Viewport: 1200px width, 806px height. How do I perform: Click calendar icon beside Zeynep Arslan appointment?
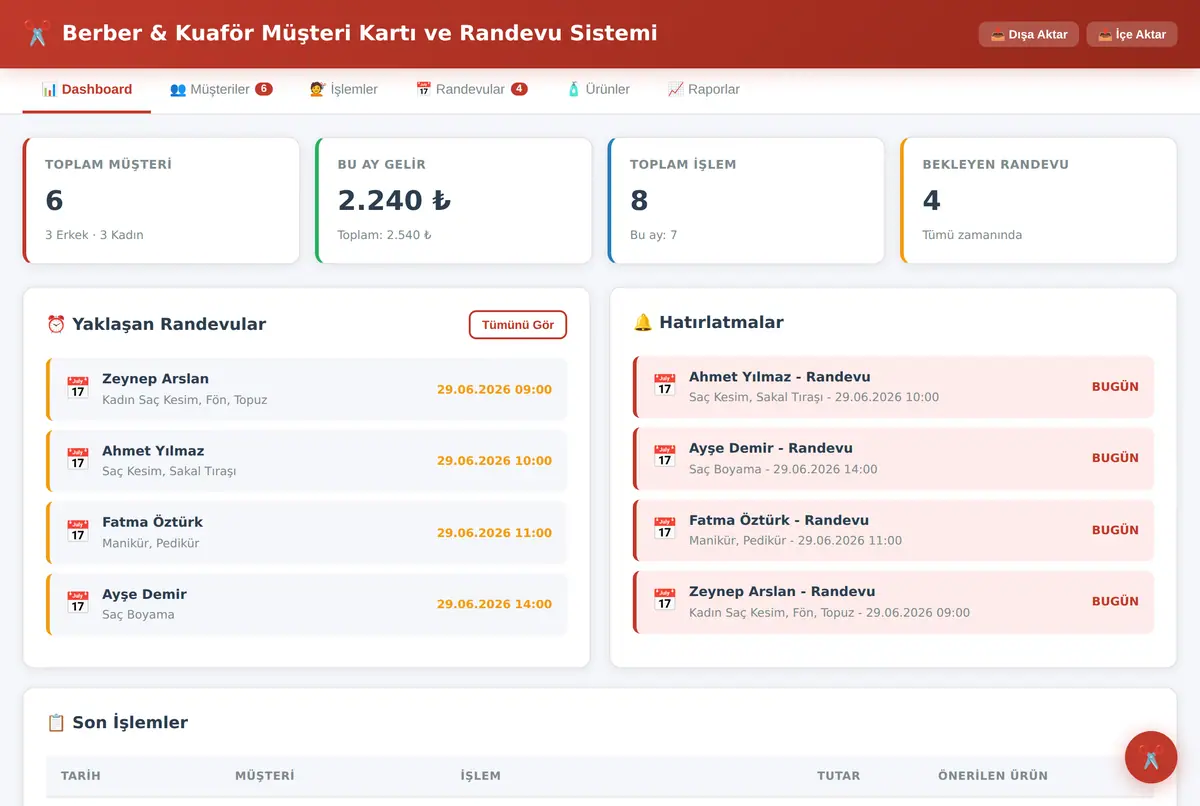pyautogui.click(x=78, y=388)
